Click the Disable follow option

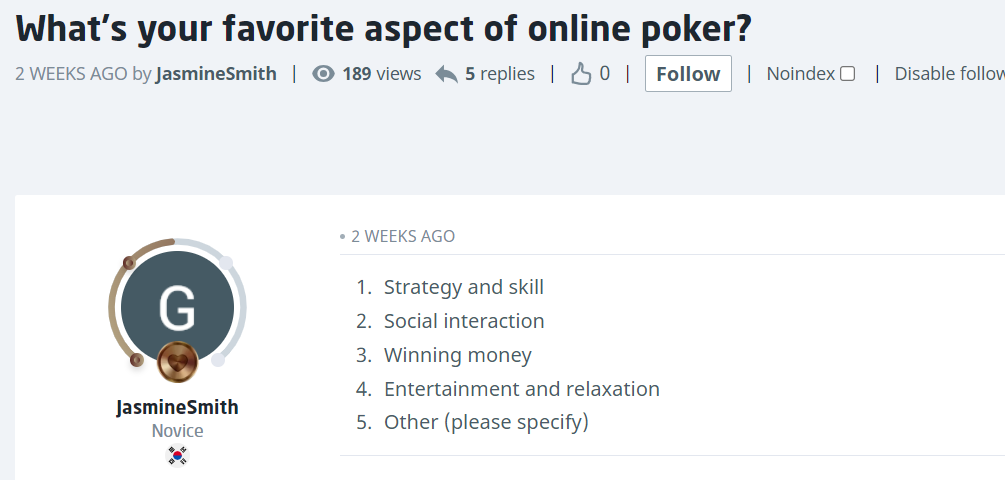pos(949,74)
